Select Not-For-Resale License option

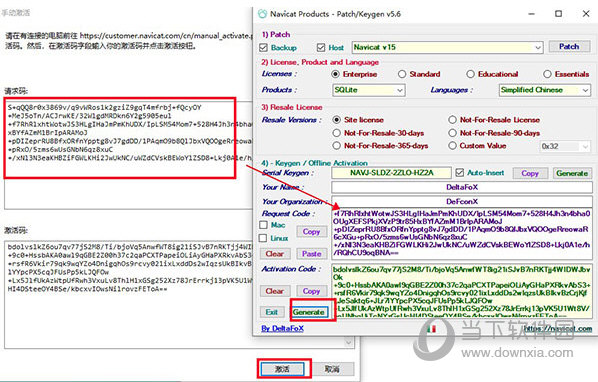pyautogui.click(x=452, y=120)
